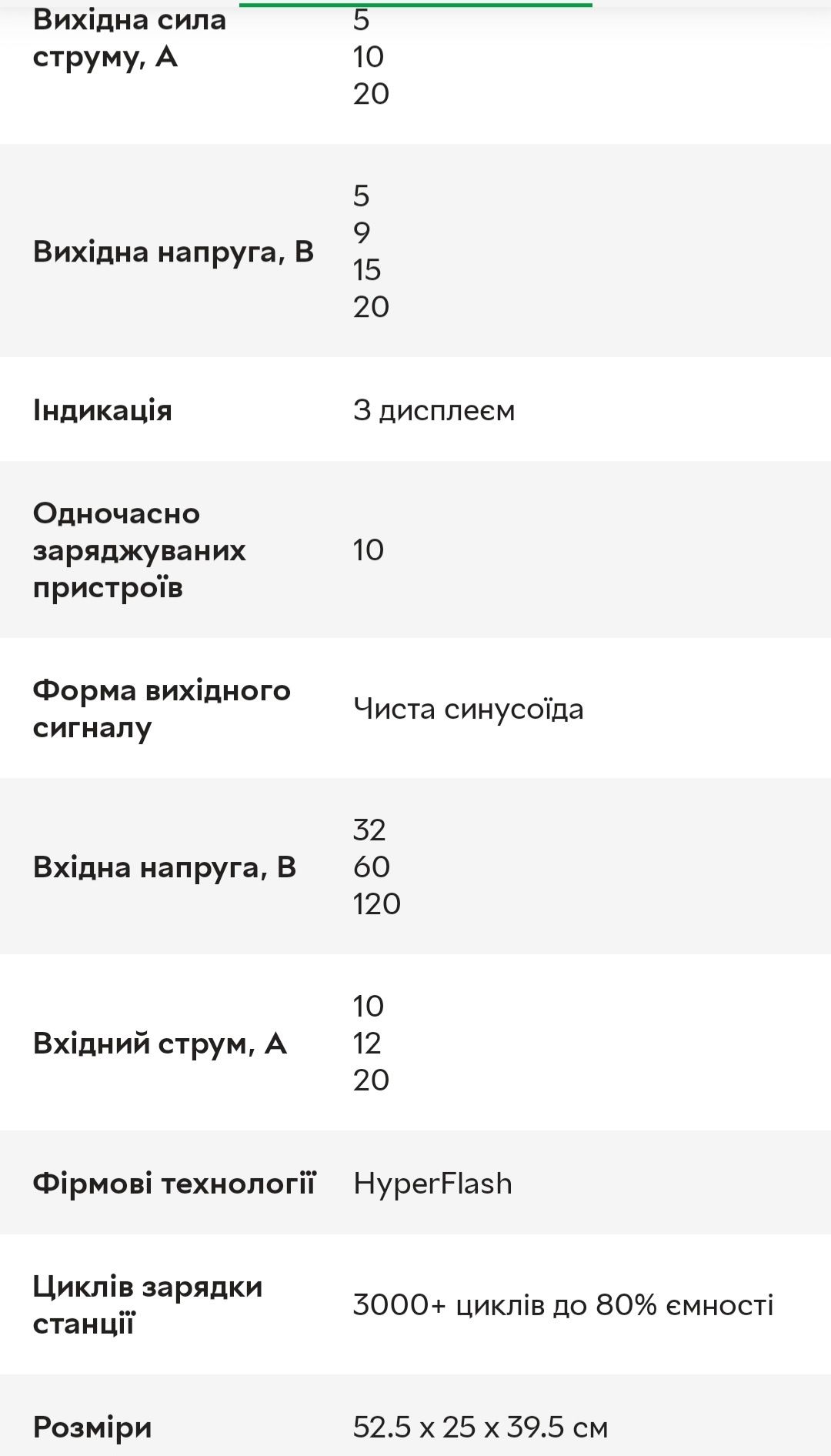Click the 'Індикація' specification label
Viewport: 831px width, 1456px height.
click(x=102, y=410)
